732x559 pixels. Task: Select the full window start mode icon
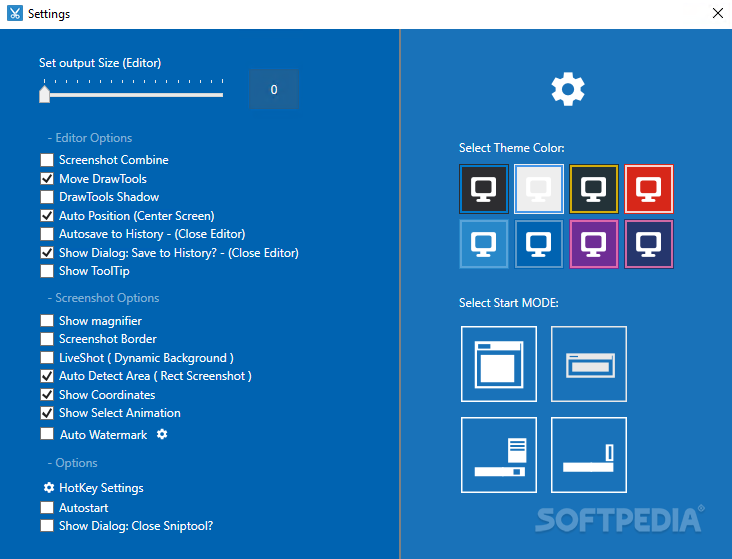coord(498,364)
